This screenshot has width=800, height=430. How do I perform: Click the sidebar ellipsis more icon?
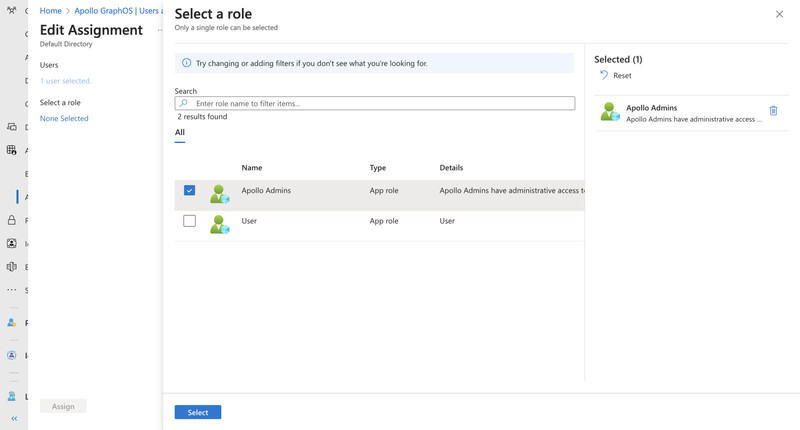(x=11, y=290)
